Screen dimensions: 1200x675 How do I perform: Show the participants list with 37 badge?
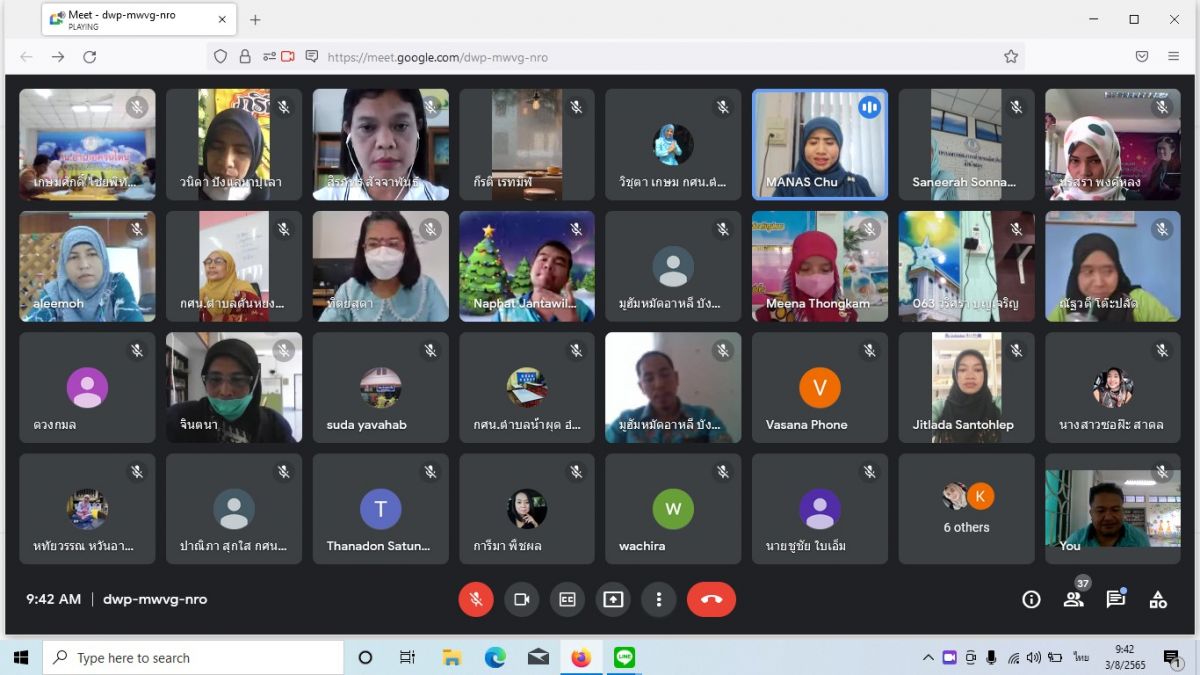1074,599
